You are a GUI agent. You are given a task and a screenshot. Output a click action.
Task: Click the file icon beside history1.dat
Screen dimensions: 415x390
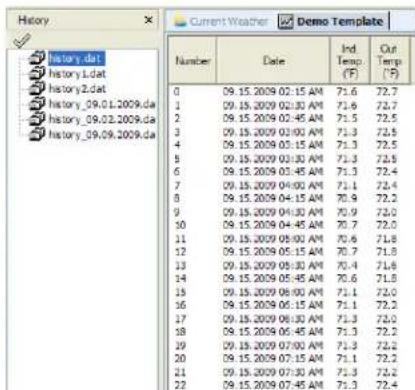37,73
